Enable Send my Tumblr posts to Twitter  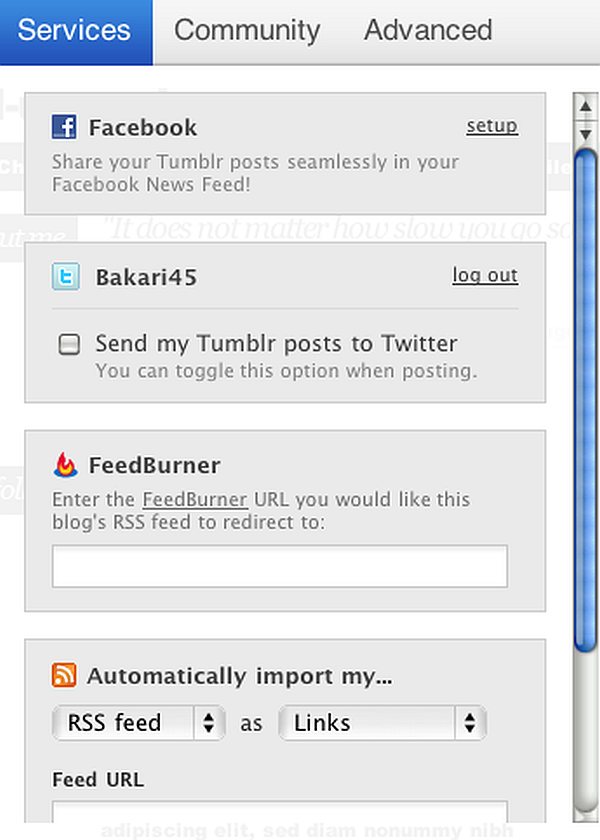69,346
